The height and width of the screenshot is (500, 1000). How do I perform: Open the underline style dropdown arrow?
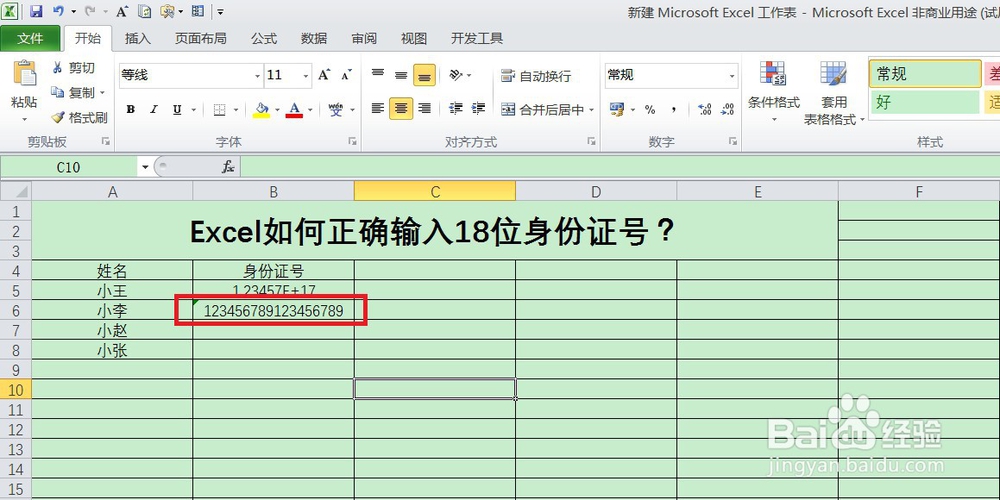pos(193,110)
